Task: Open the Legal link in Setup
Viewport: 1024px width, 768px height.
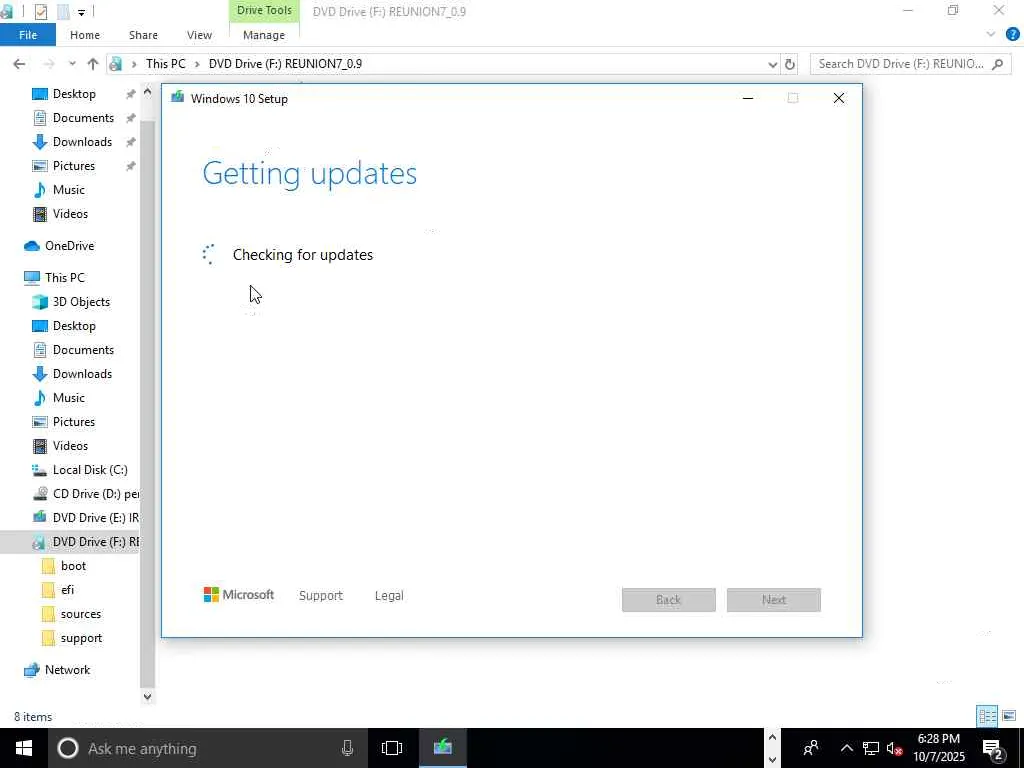Action: [389, 596]
